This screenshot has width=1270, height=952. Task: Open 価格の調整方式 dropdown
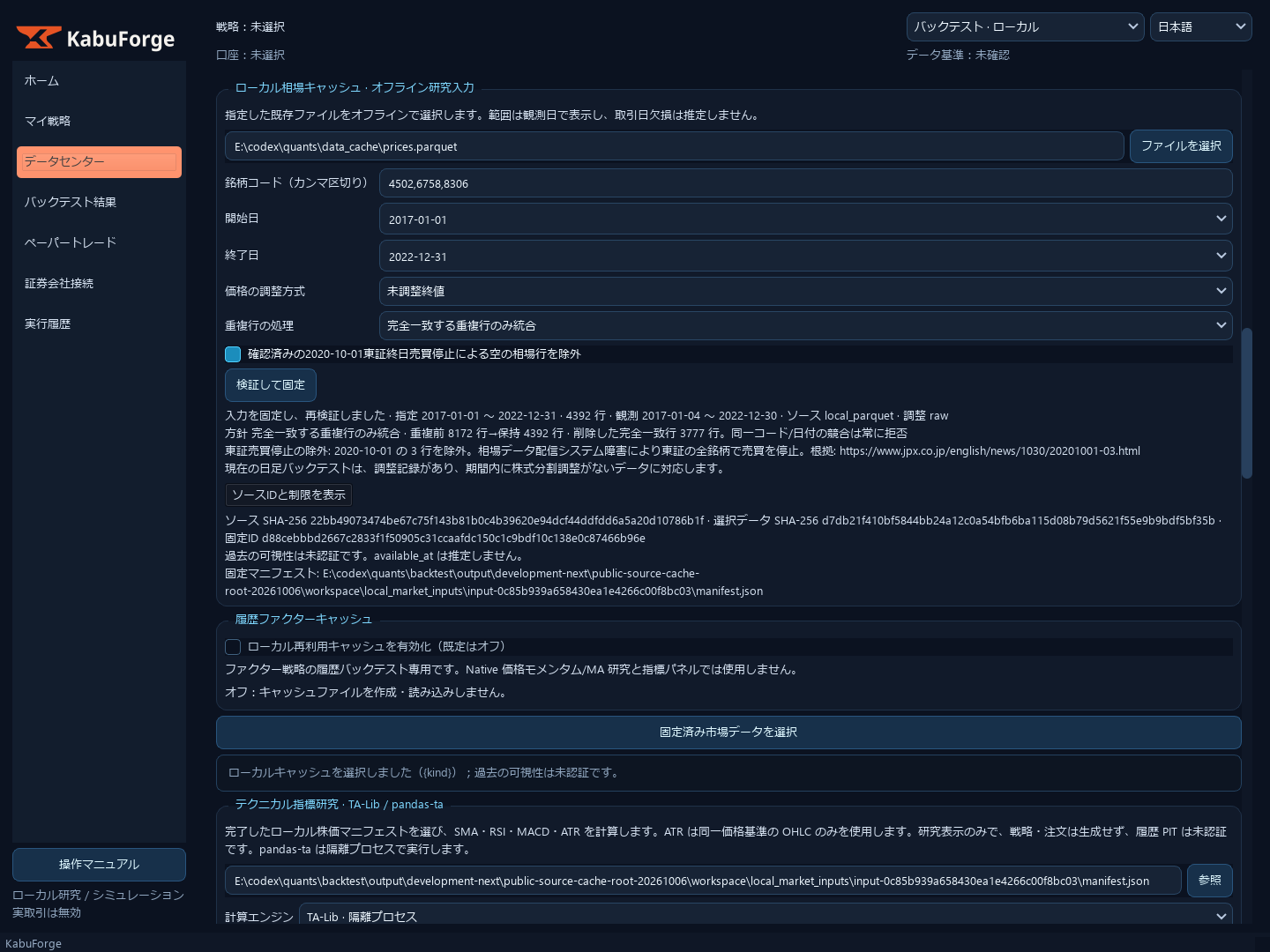tap(805, 291)
